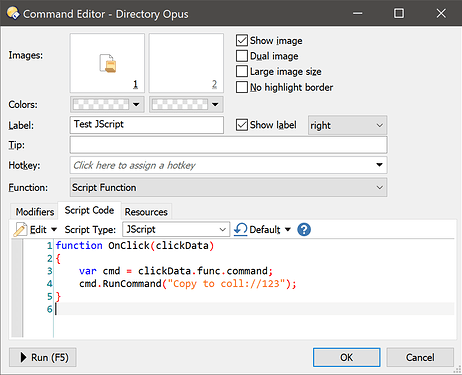Open the Script Type dropdown showing JScript
The width and height of the screenshot is (462, 375).
(x=176, y=229)
